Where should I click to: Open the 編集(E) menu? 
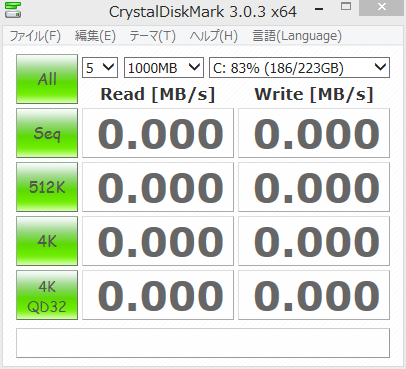tap(95, 36)
